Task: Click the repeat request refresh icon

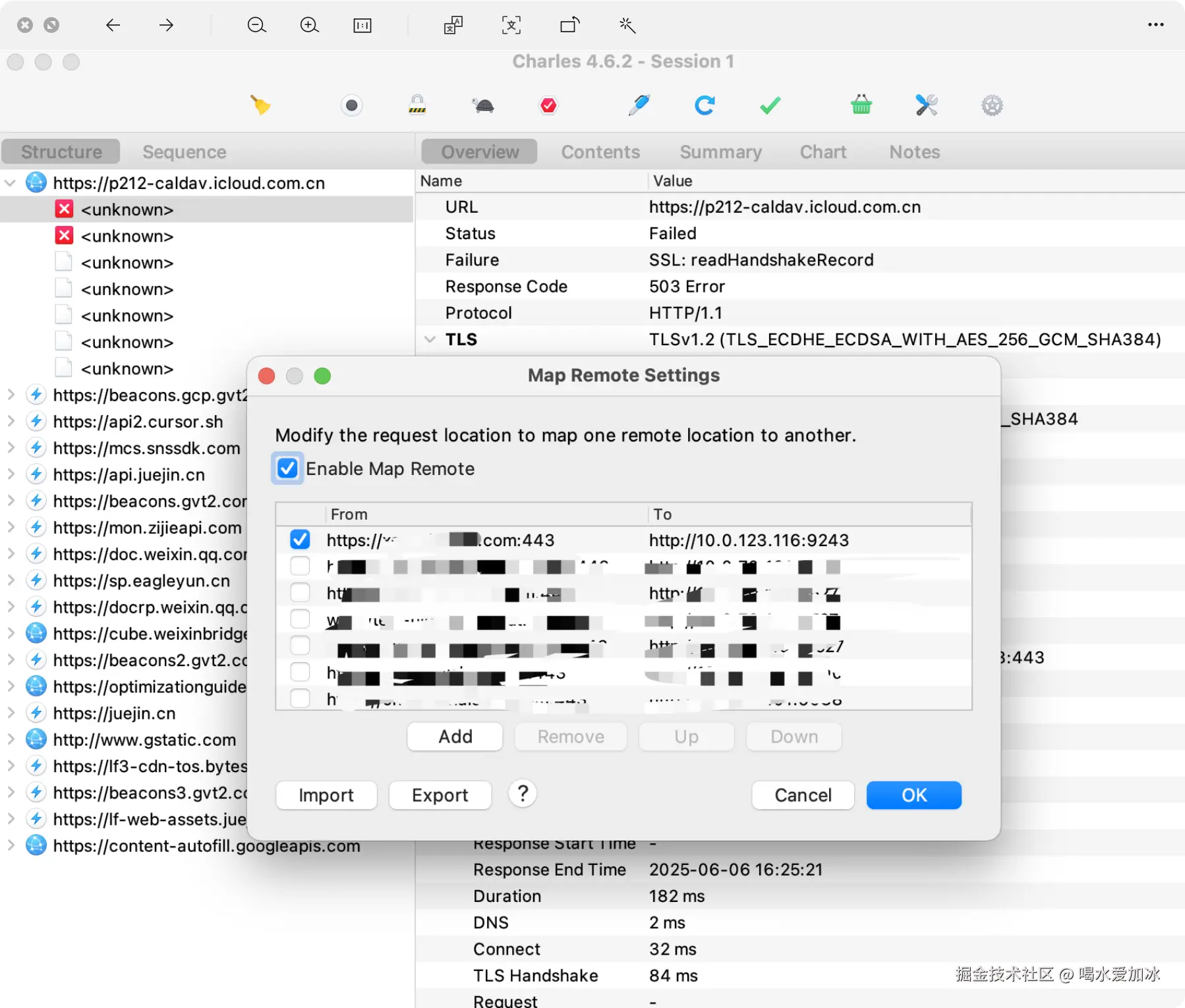Action: [705, 105]
